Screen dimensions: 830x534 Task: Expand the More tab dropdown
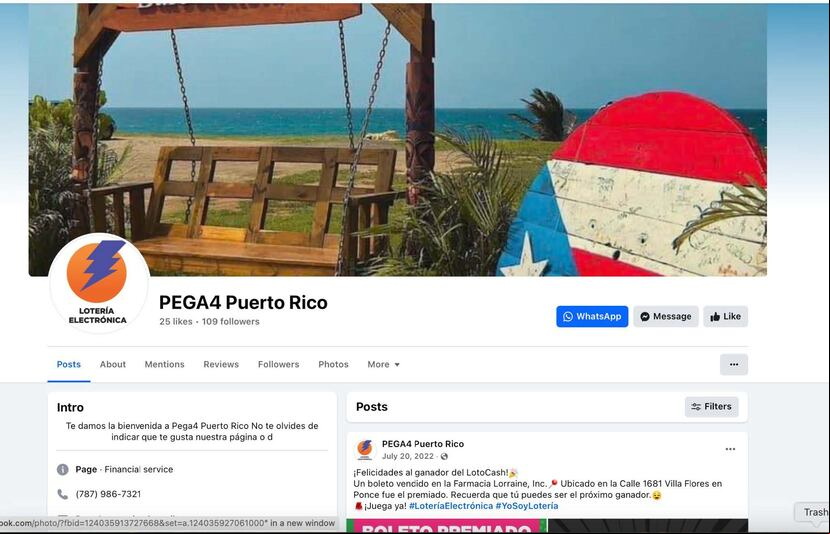pos(384,365)
